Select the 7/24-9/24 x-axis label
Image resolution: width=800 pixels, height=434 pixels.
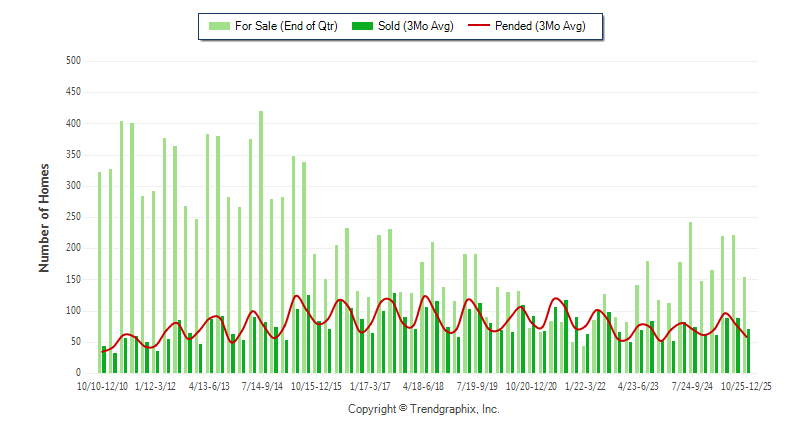[691, 384]
